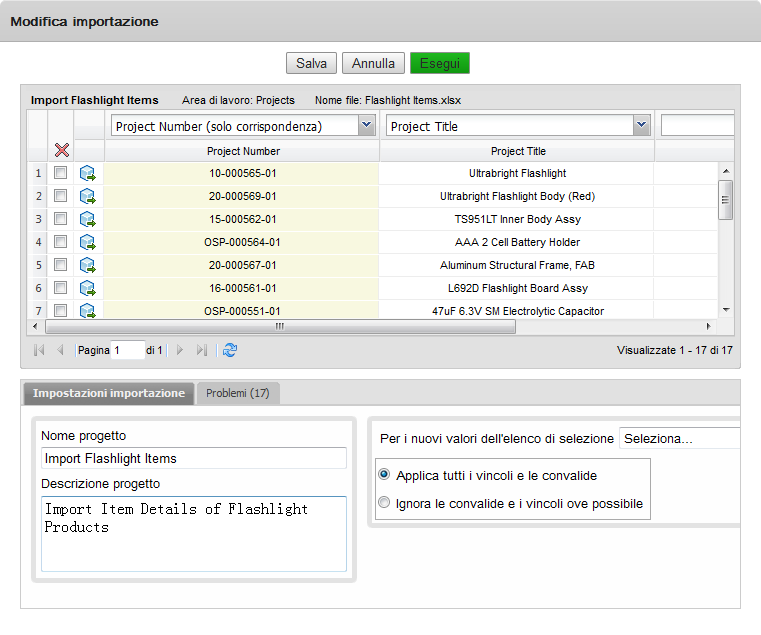761x635 pixels.
Task: Click cell Ultrabright Flashlight
Action: (x=517, y=173)
